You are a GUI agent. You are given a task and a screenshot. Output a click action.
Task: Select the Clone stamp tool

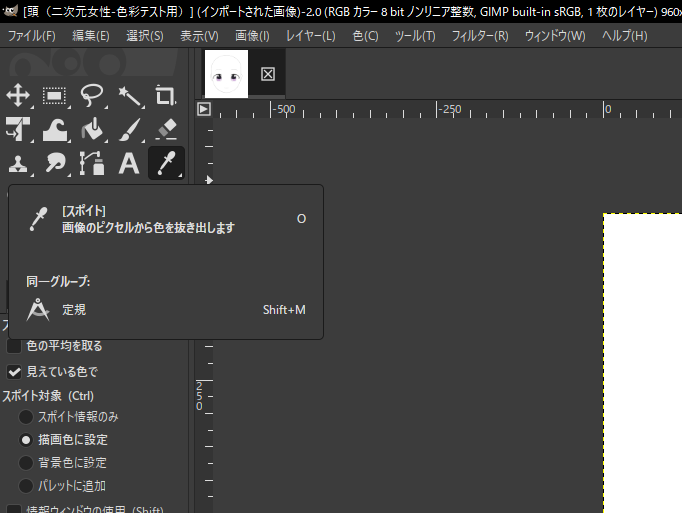(18, 164)
